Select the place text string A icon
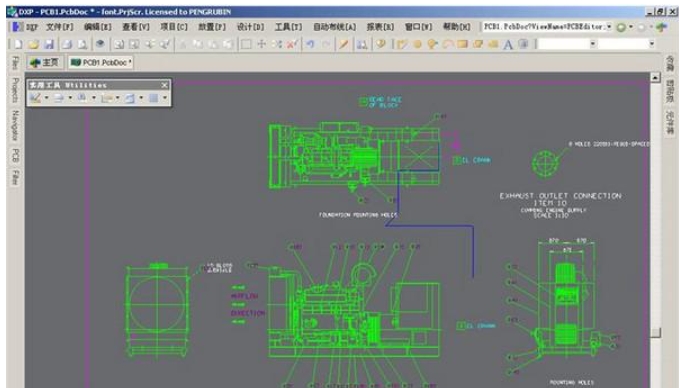679x388 pixels. 508,44
